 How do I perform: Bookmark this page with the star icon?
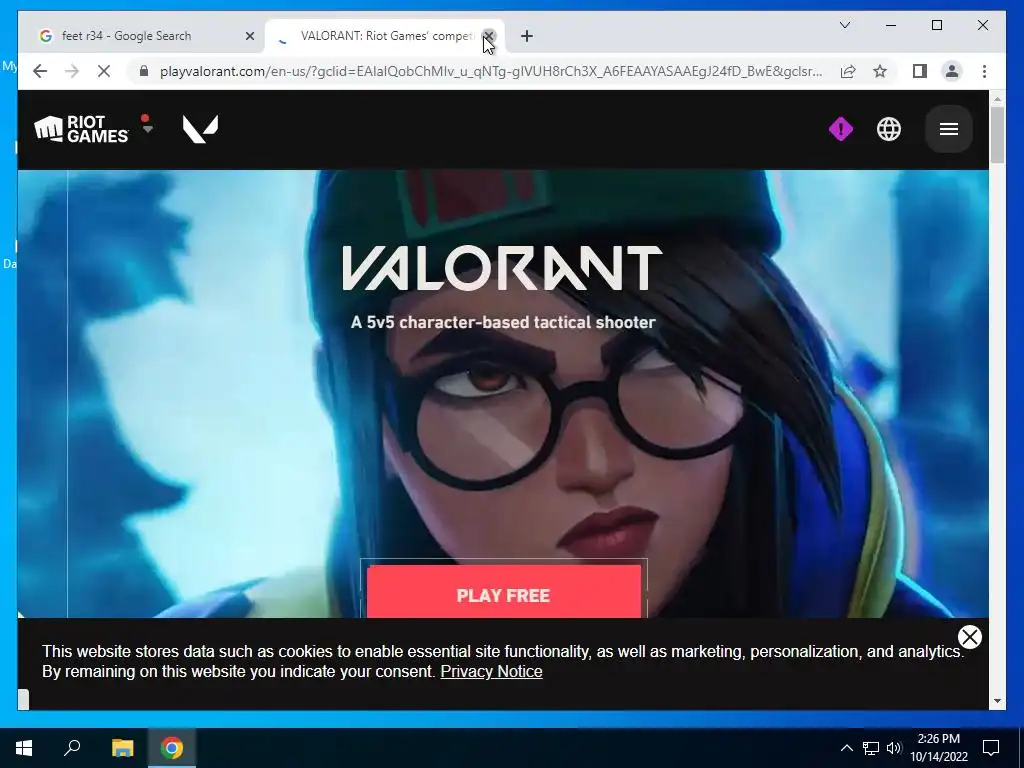pyautogui.click(x=880, y=71)
